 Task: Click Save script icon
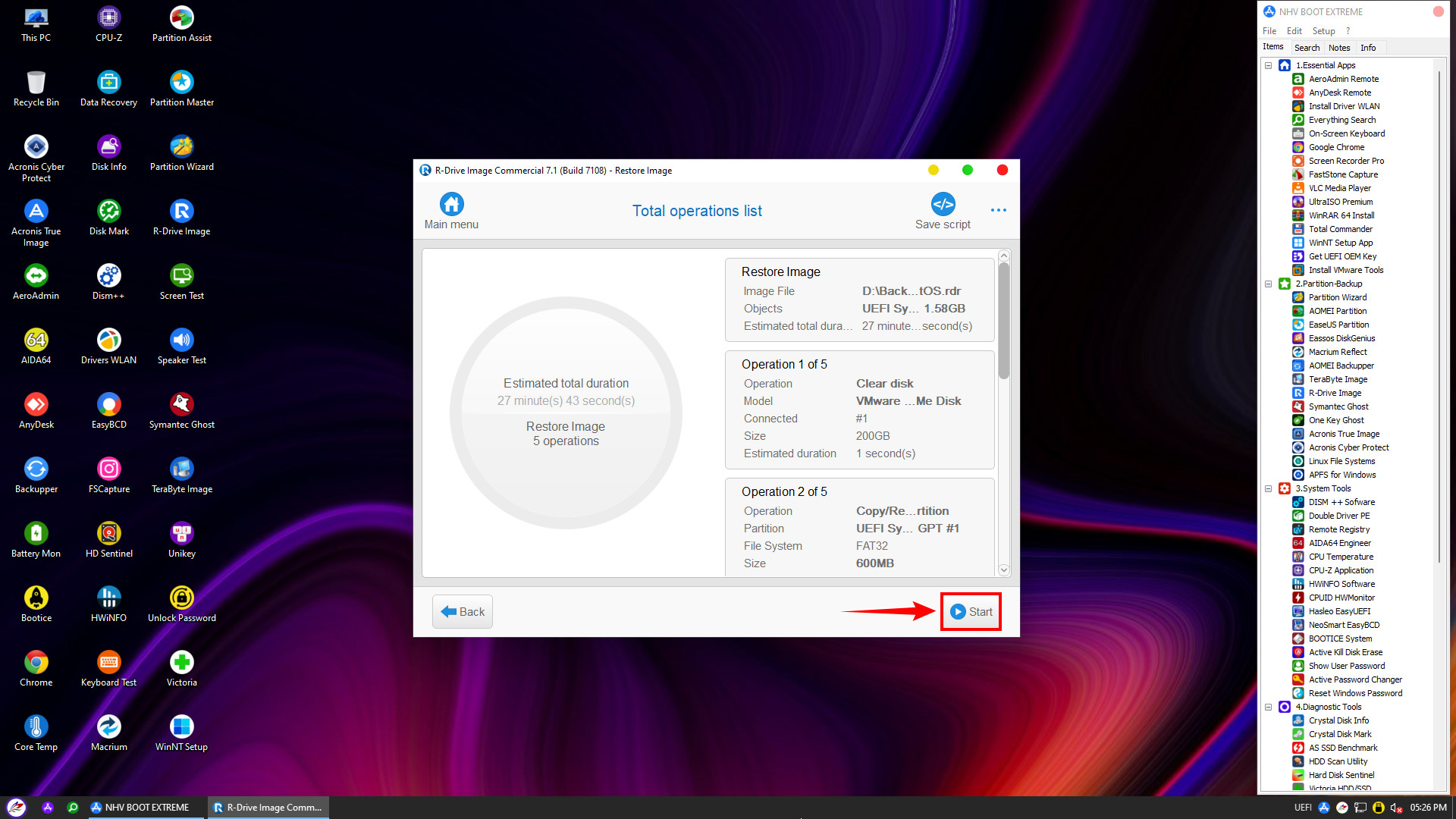click(943, 211)
